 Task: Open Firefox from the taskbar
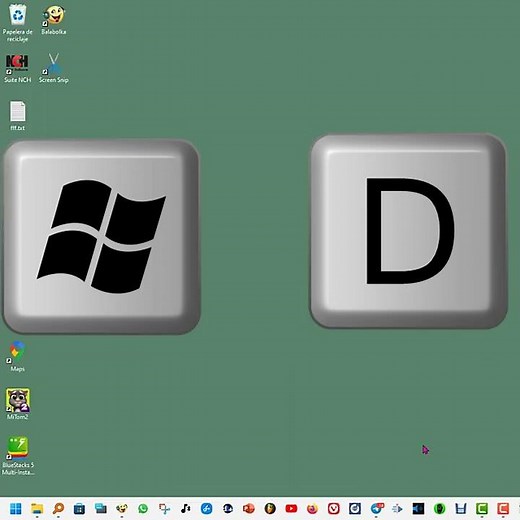313,509
